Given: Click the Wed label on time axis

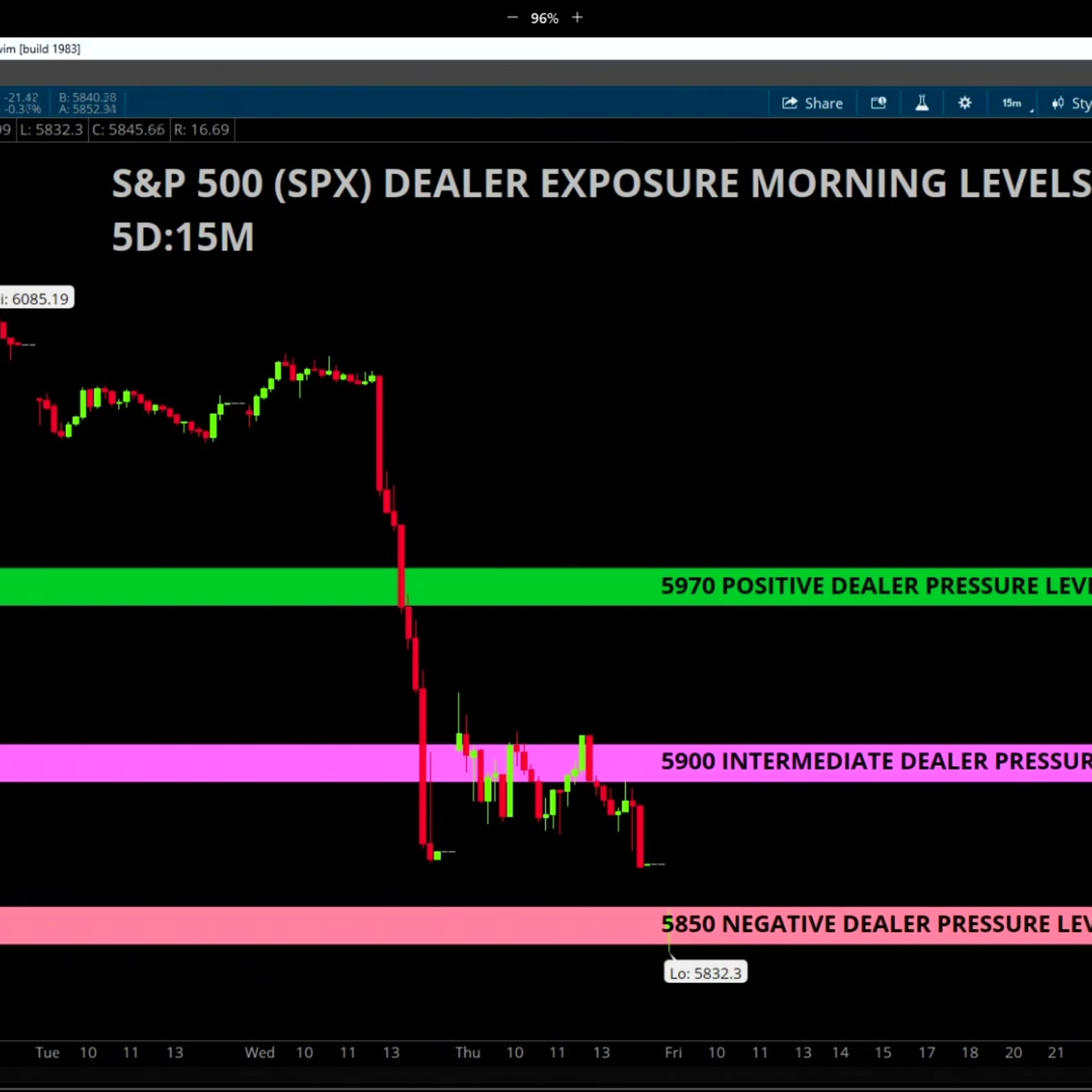Looking at the screenshot, I should pyautogui.click(x=260, y=1052).
